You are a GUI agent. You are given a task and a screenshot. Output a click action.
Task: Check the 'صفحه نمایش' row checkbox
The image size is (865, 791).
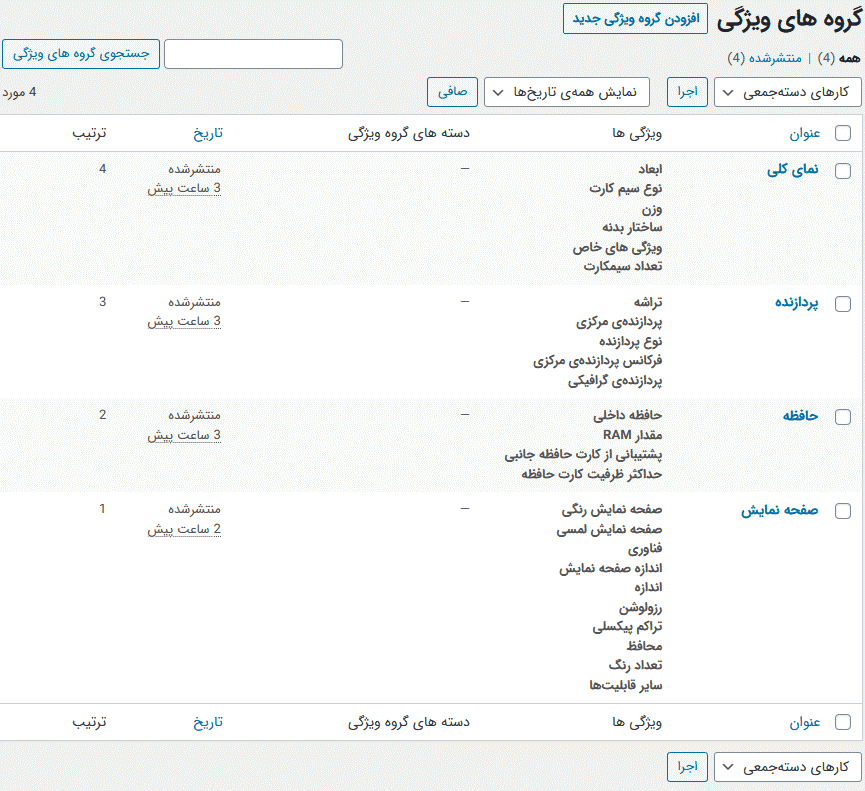[843, 511]
